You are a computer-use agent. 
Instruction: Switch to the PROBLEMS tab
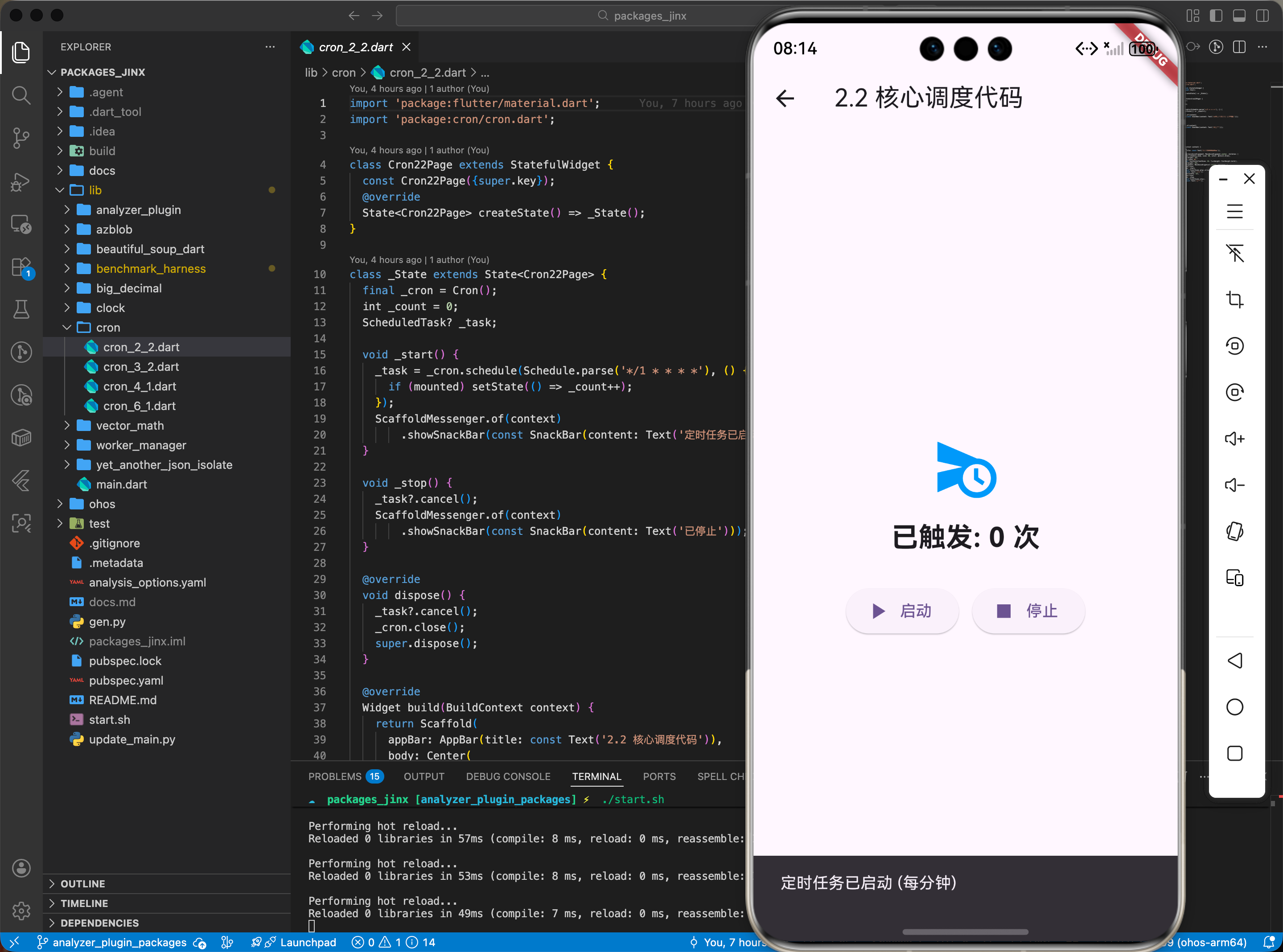click(x=334, y=776)
